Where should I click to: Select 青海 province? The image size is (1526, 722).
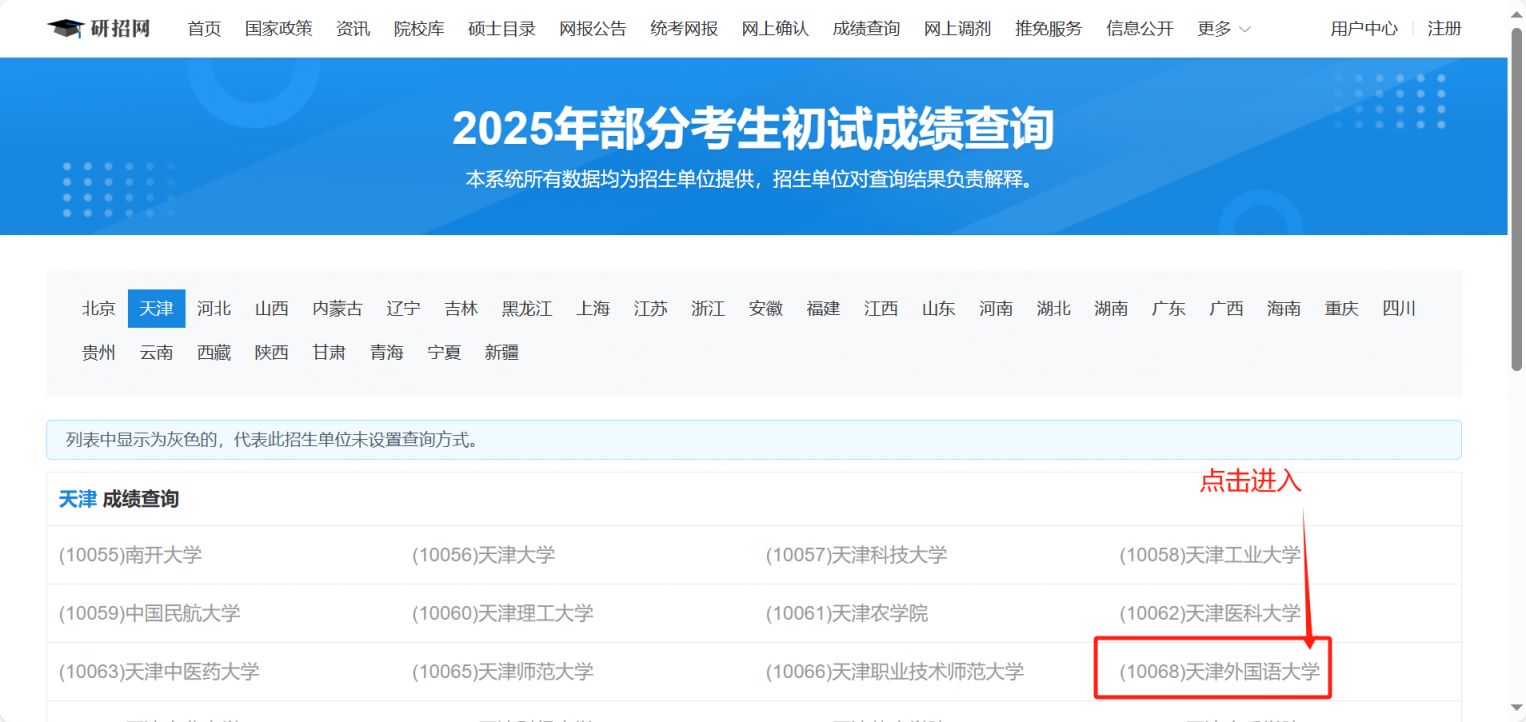pyautogui.click(x=387, y=353)
